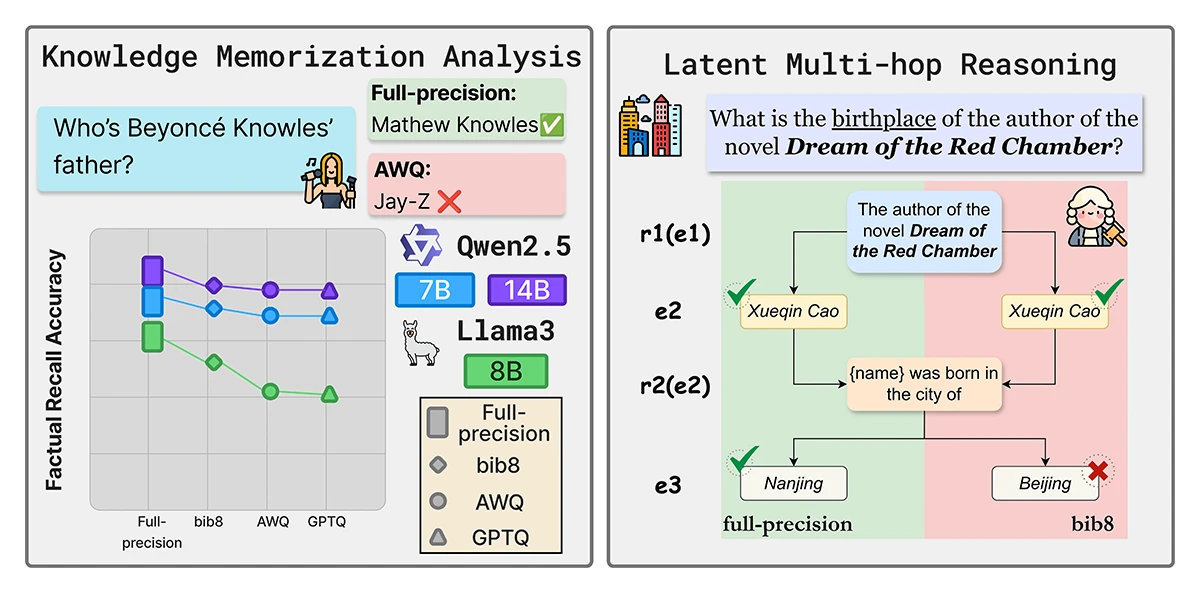Click the '{name} was born in the city of' box

point(924,384)
